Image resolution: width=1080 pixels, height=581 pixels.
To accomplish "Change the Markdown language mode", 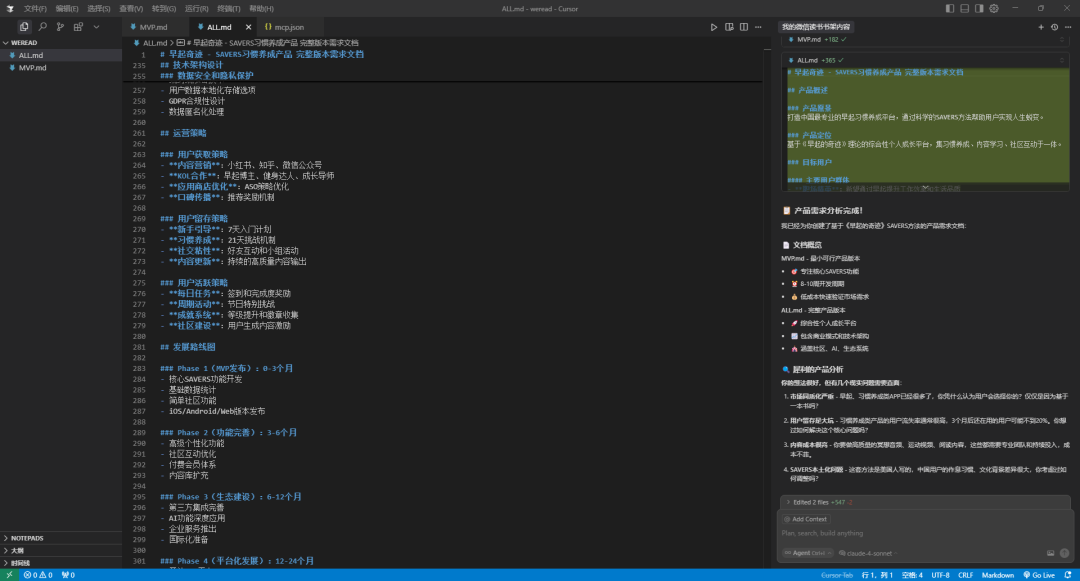I will pos(997,575).
